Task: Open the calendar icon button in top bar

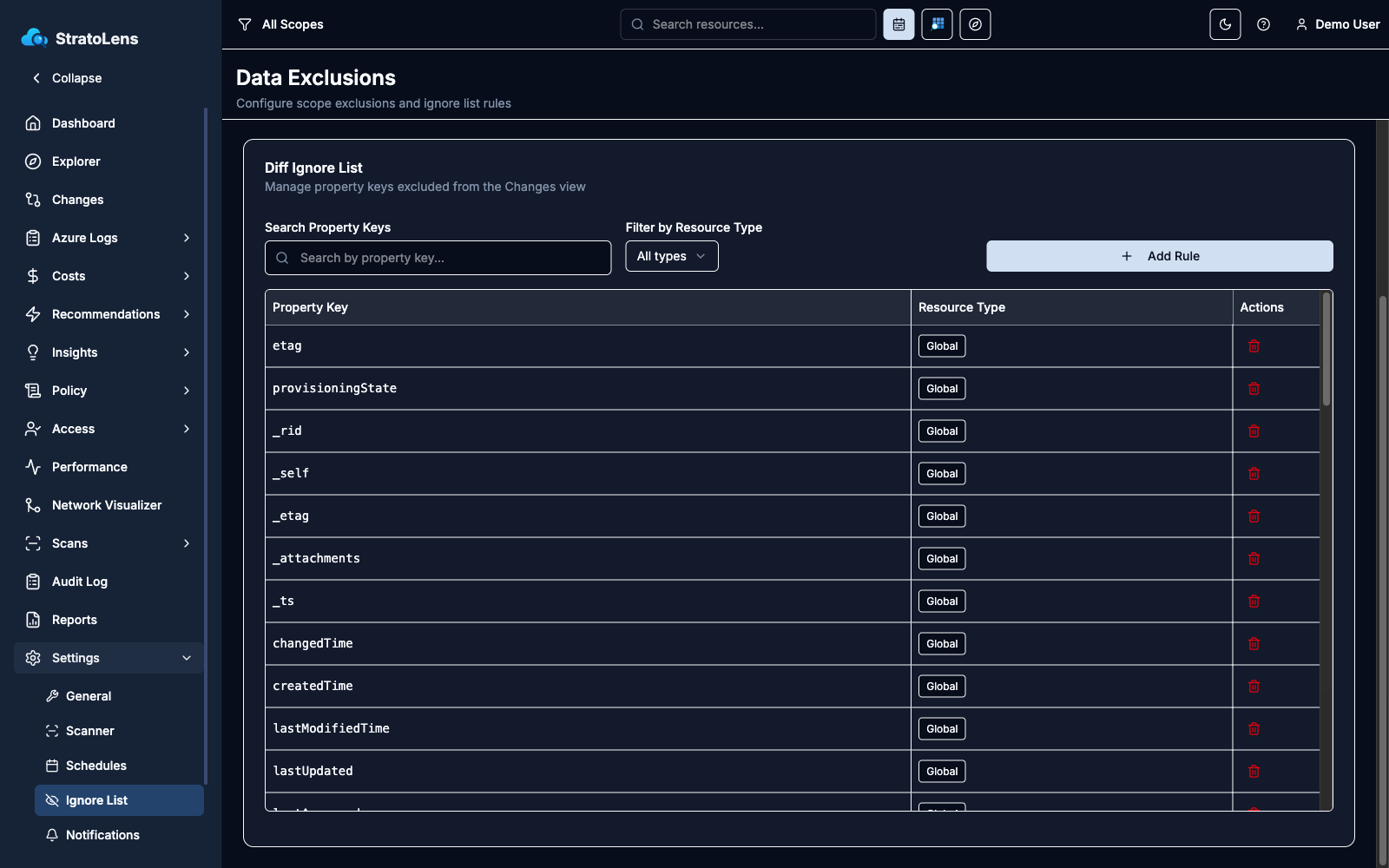Action: 899,24
